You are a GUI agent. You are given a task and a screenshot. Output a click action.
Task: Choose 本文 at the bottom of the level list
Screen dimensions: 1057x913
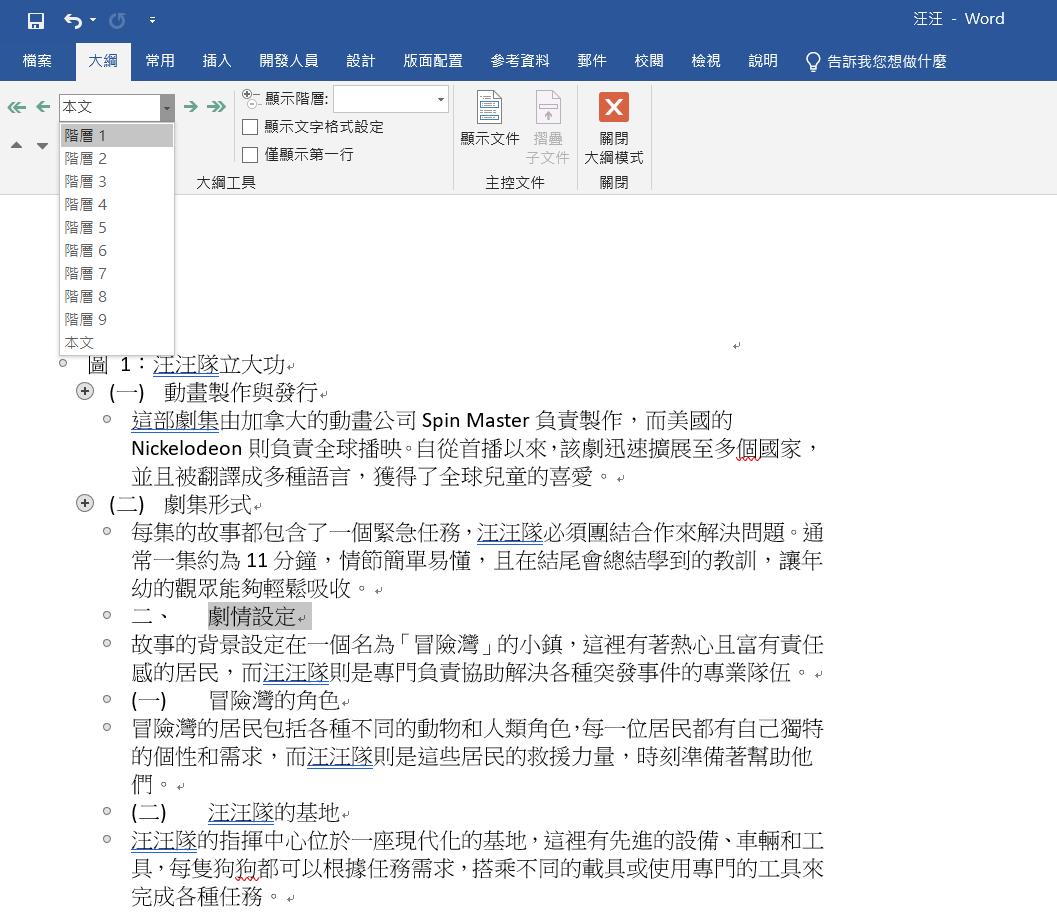117,343
